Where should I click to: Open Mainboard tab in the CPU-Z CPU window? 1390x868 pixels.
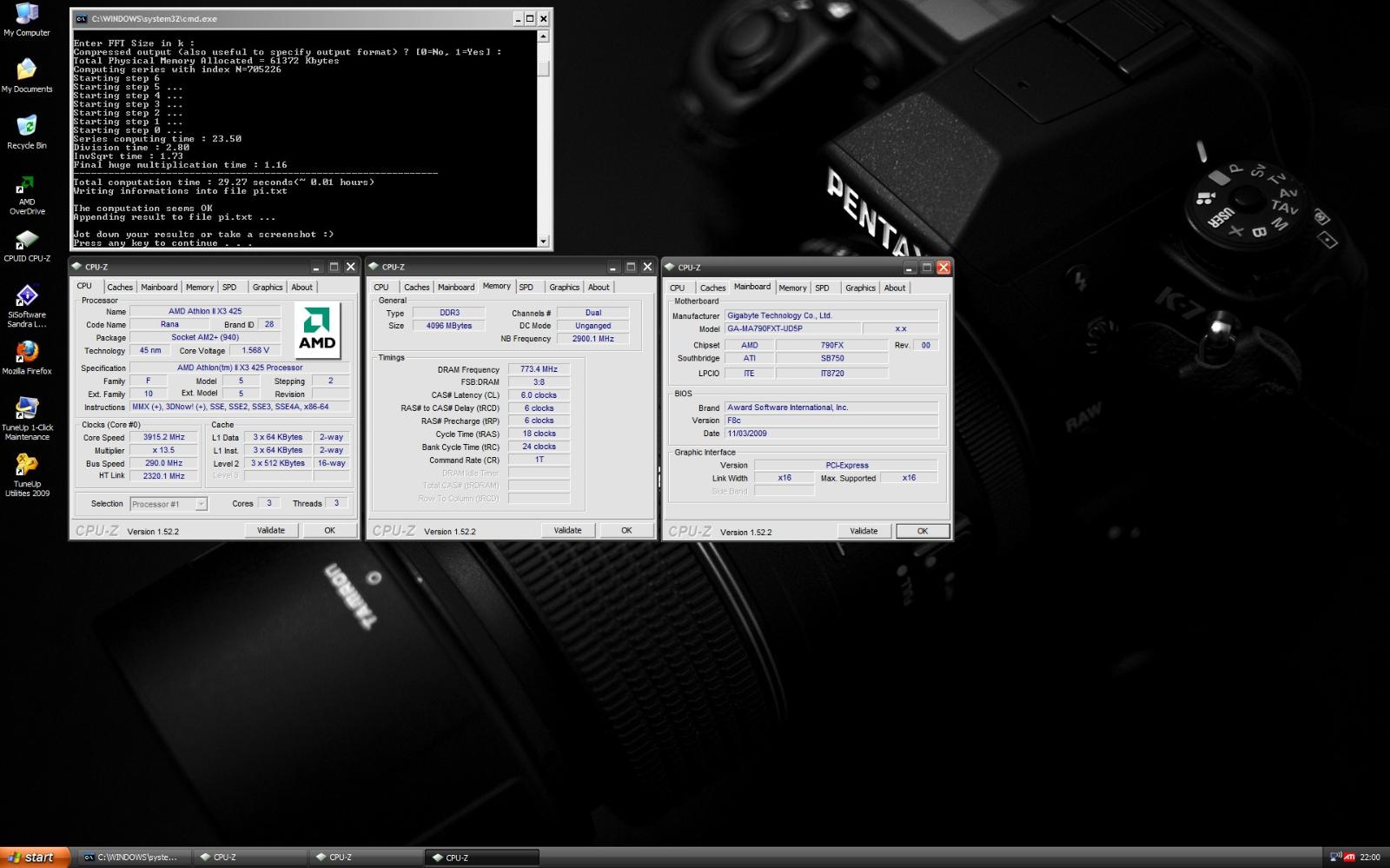(x=159, y=288)
